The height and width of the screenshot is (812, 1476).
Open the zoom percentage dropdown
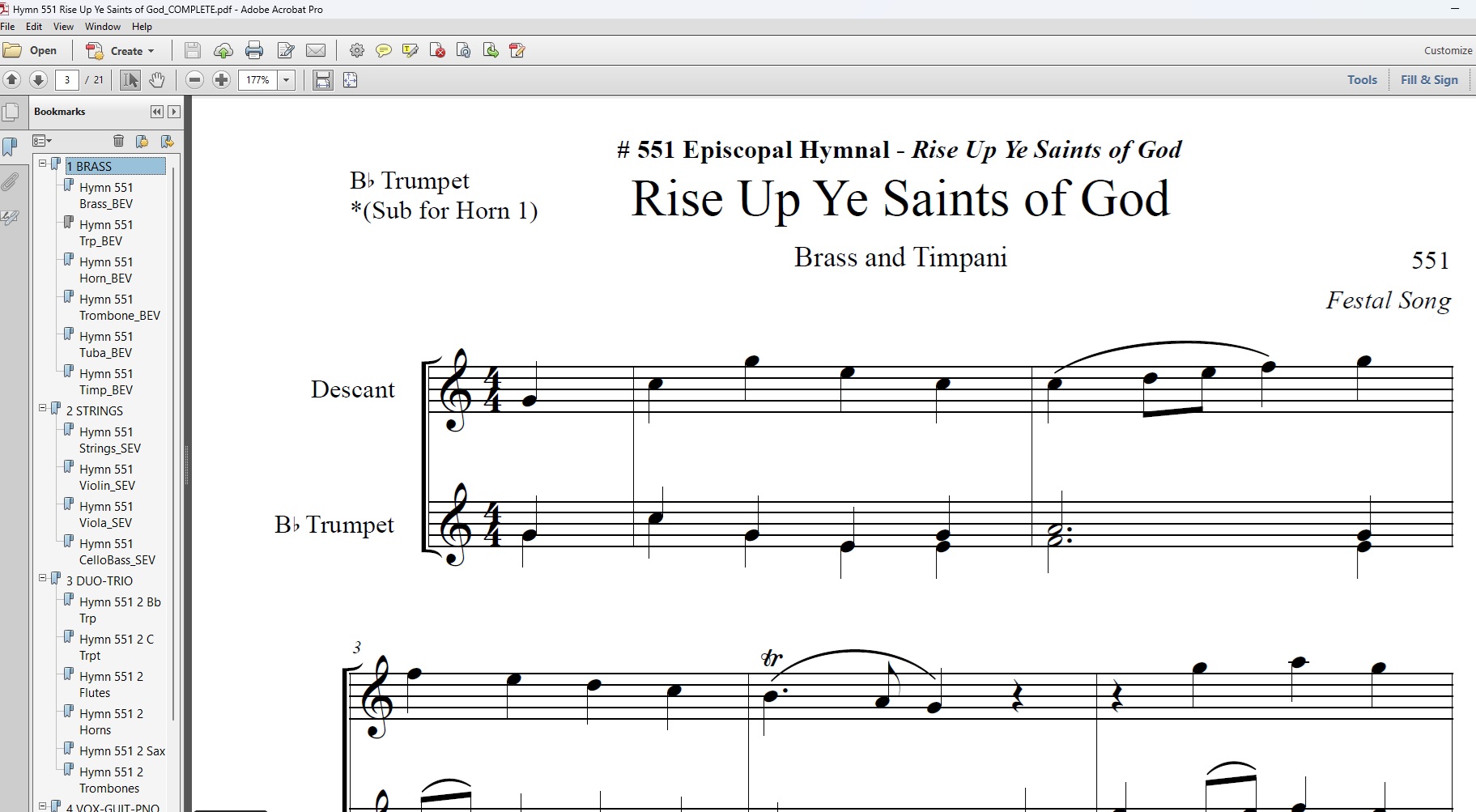286,80
